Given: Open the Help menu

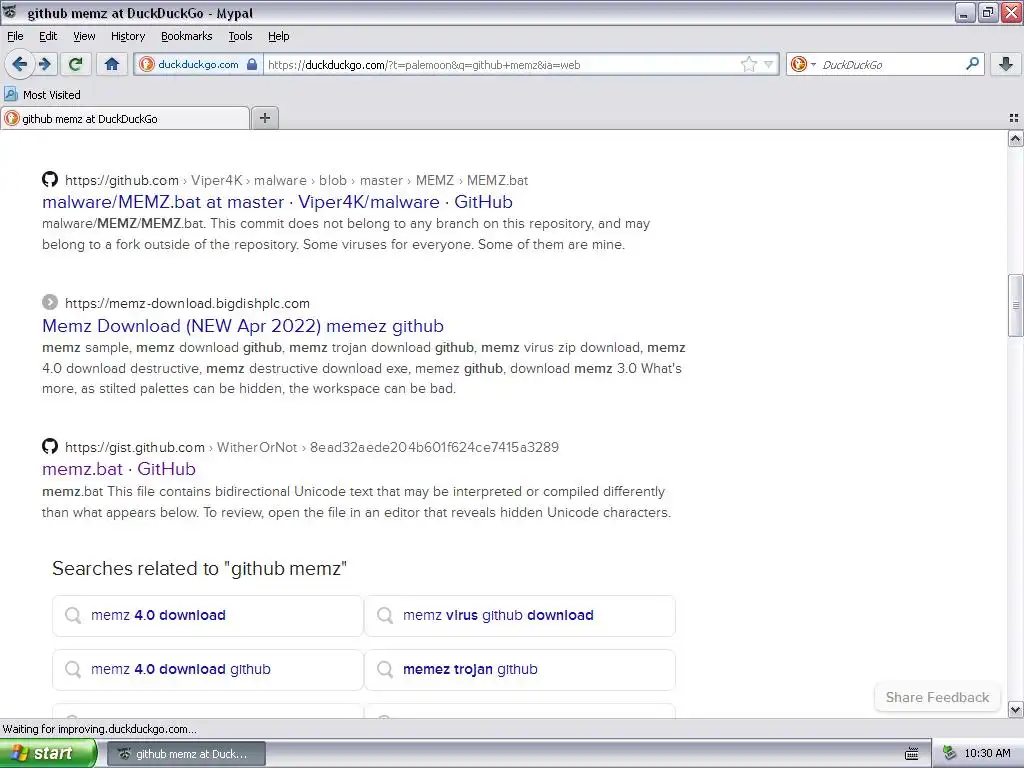Looking at the screenshot, I should 279,36.
